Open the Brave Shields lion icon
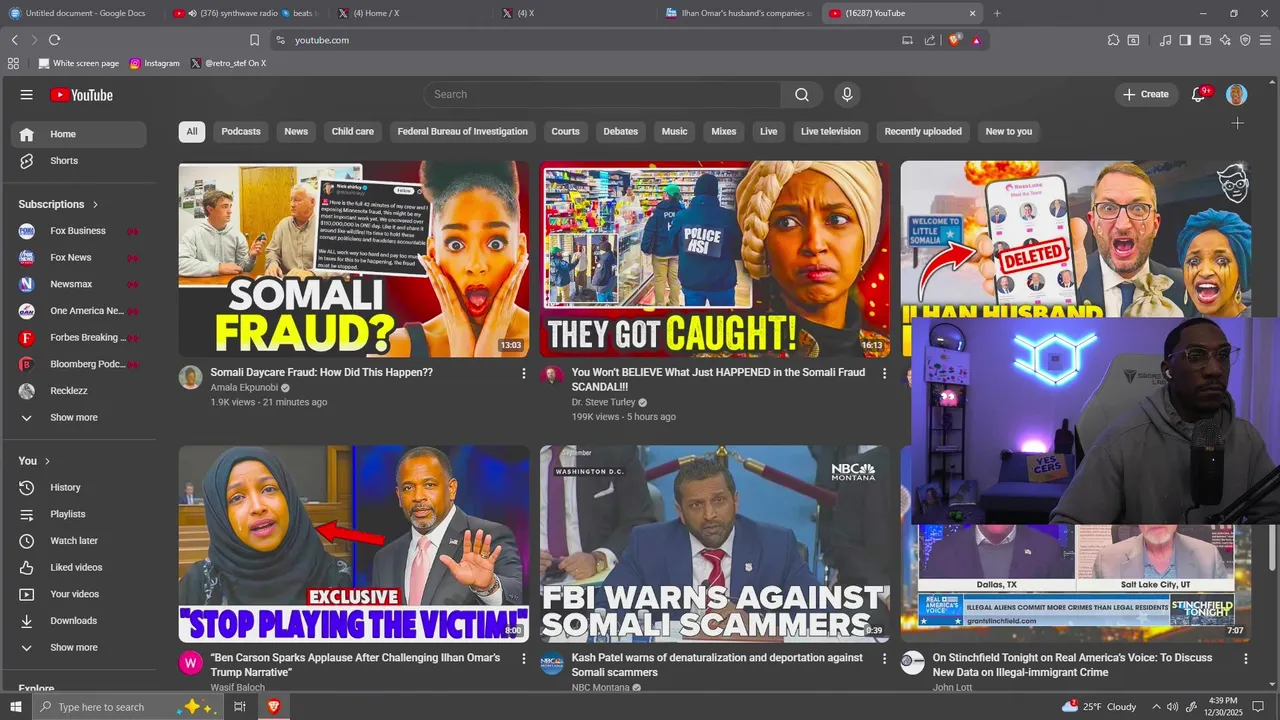This screenshot has width=1280, height=720. [954, 40]
